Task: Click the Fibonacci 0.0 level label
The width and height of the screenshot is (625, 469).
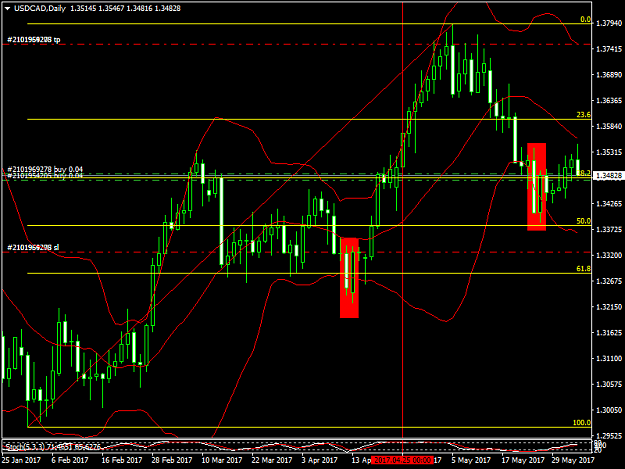Action: coord(585,19)
